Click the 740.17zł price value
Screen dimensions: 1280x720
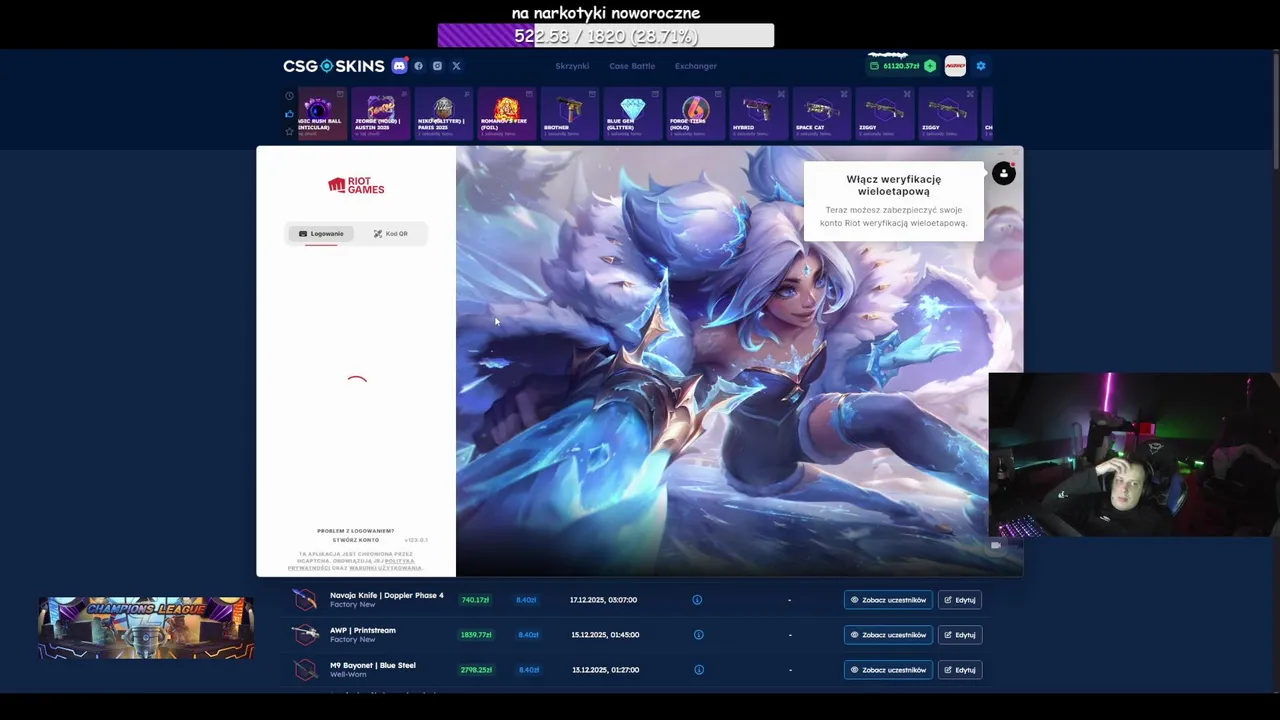point(475,600)
